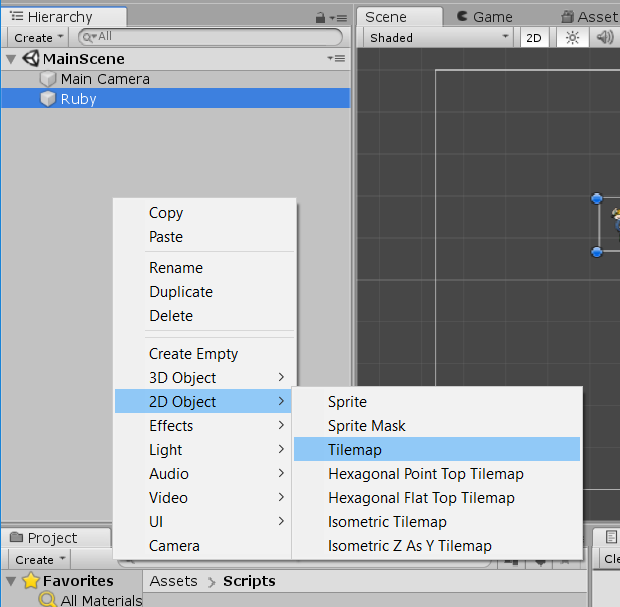
Task: Click Create Empty in context menu
Action: pos(193,354)
